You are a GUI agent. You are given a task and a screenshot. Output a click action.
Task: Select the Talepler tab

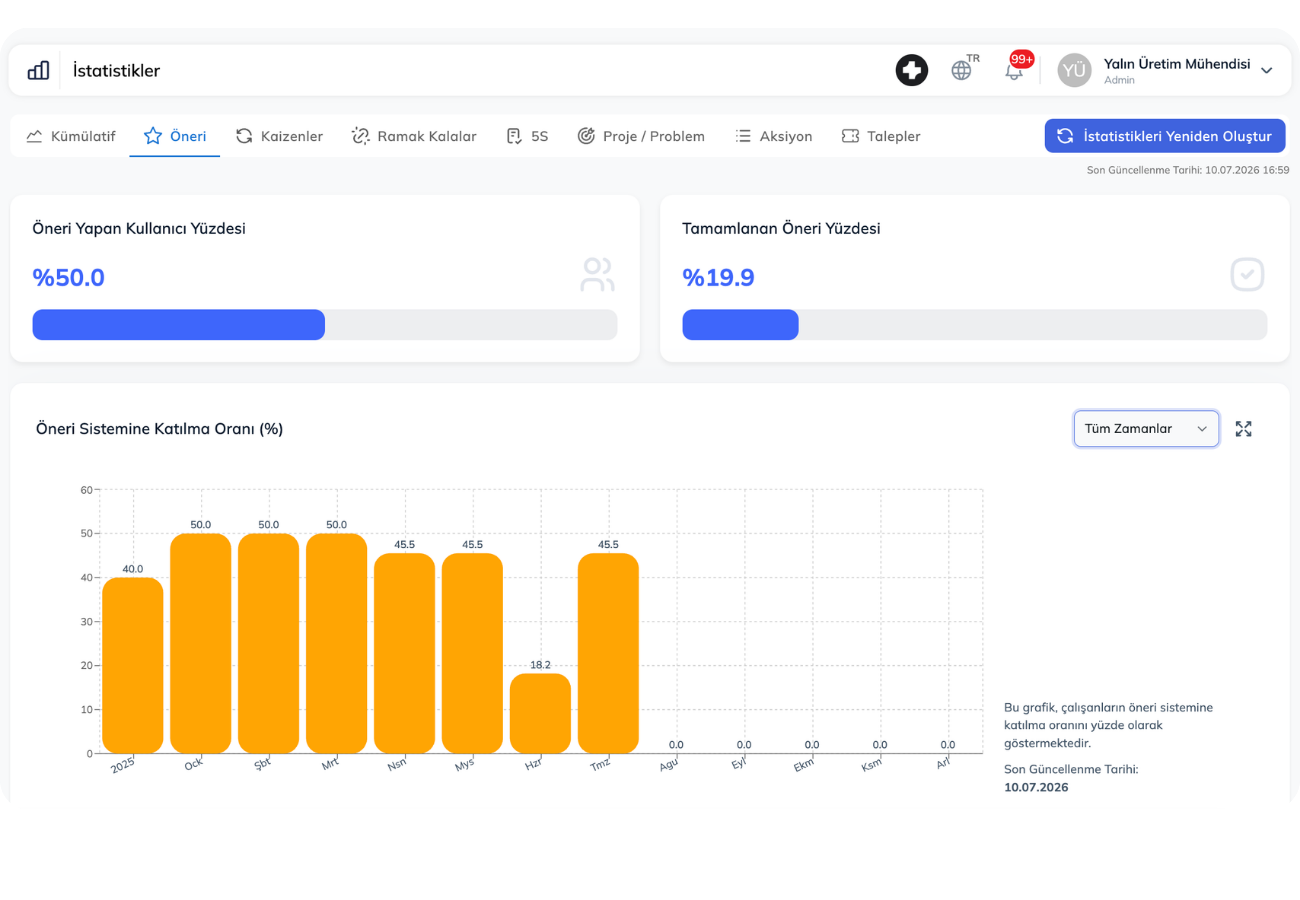point(880,136)
